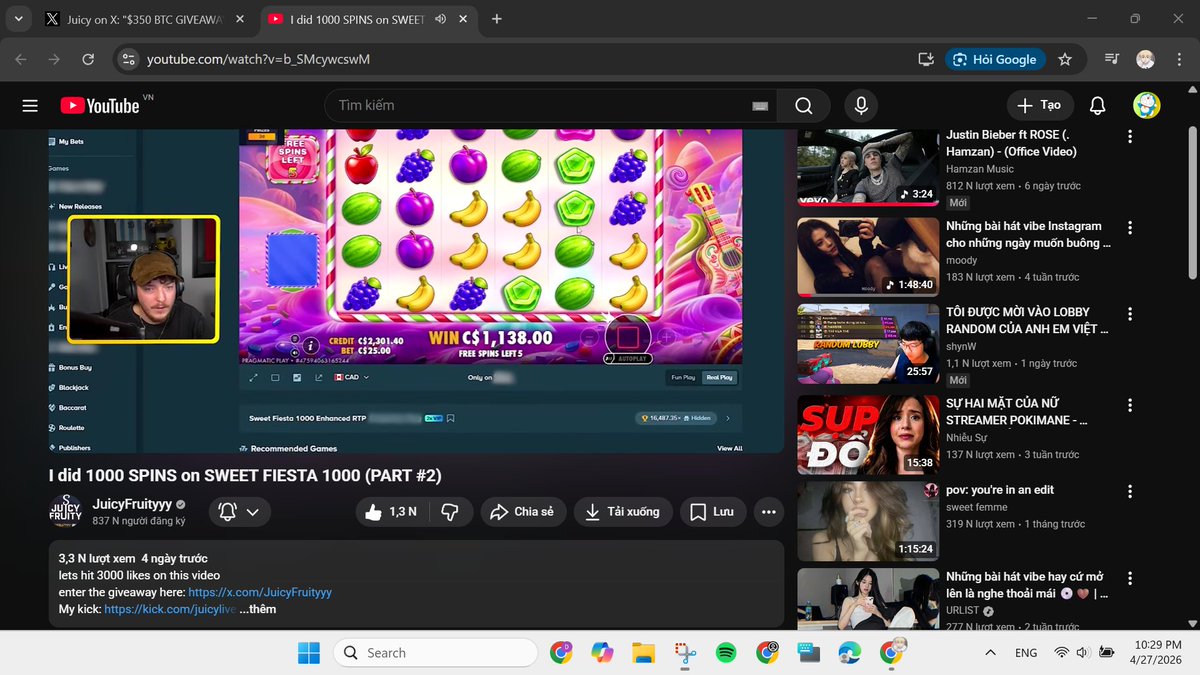1200x675 pixels.
Task: Open Snipping Tool from the taskbar
Action: point(685,653)
